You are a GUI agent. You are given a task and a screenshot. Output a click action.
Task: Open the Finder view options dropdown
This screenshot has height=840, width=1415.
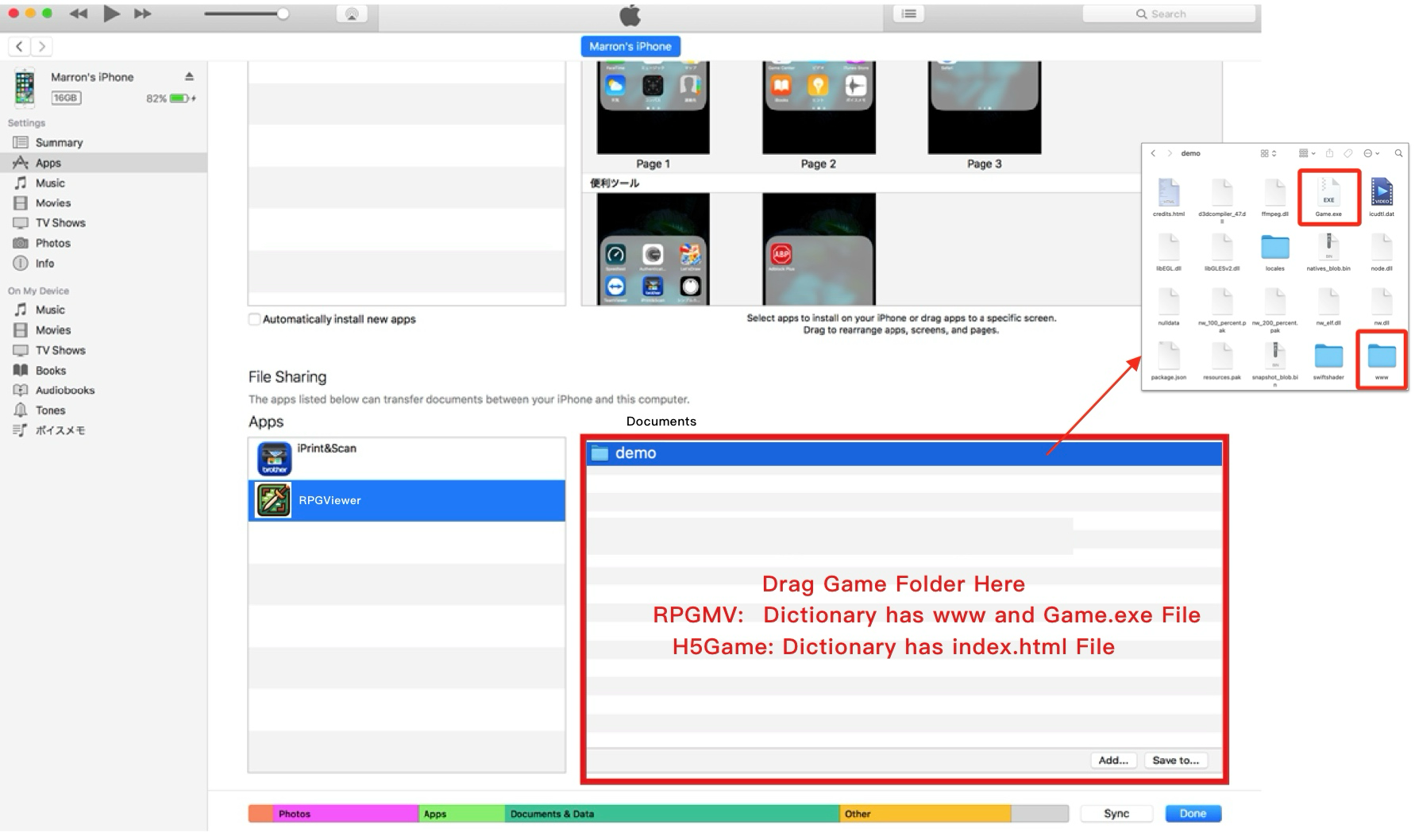coord(1268,153)
